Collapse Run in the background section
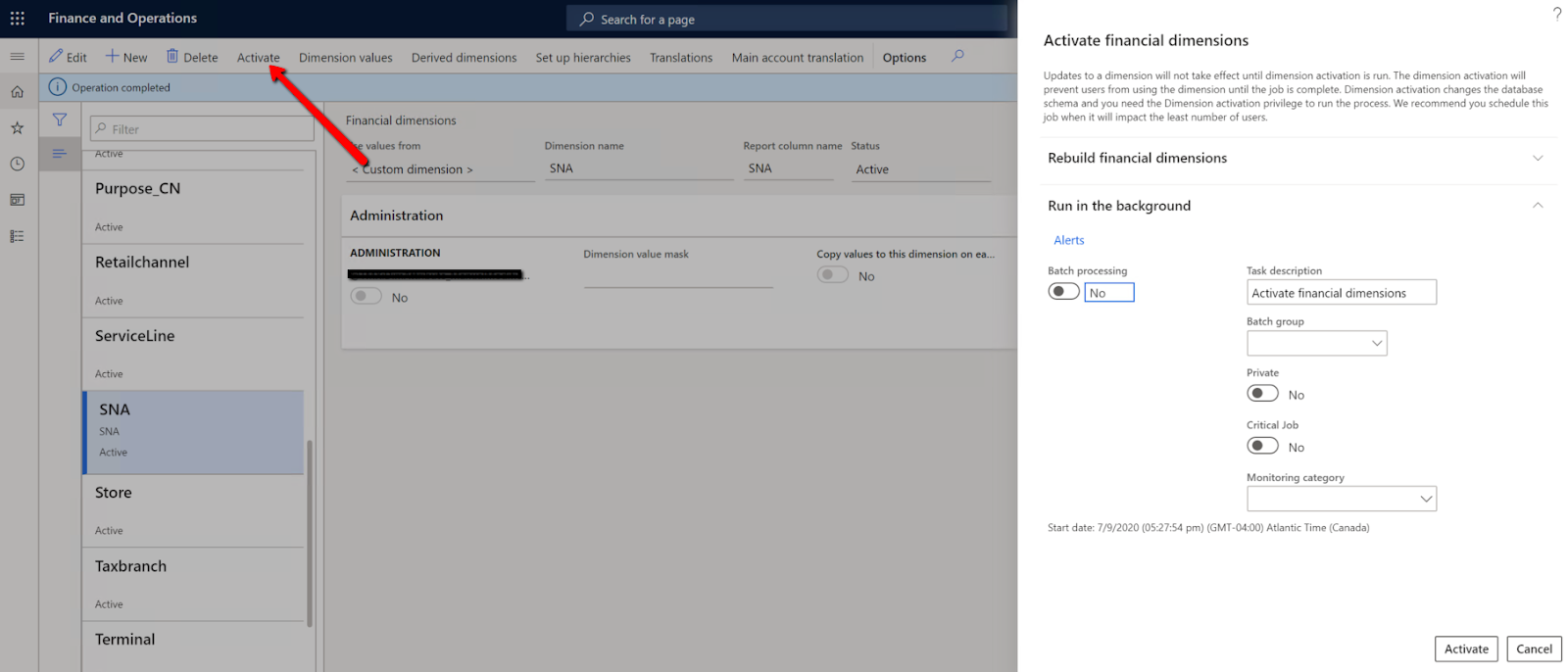Viewport: 1568px width, 672px height. click(x=1298, y=206)
